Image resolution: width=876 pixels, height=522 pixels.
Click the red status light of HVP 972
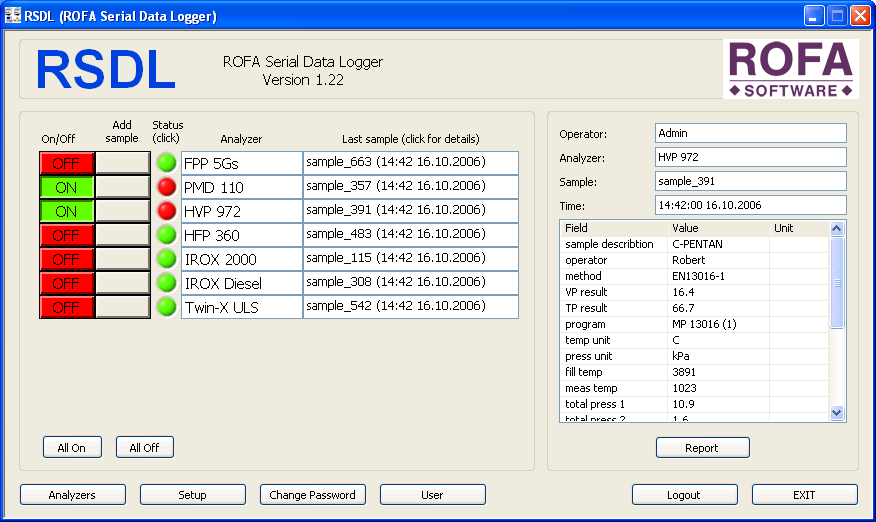166,211
